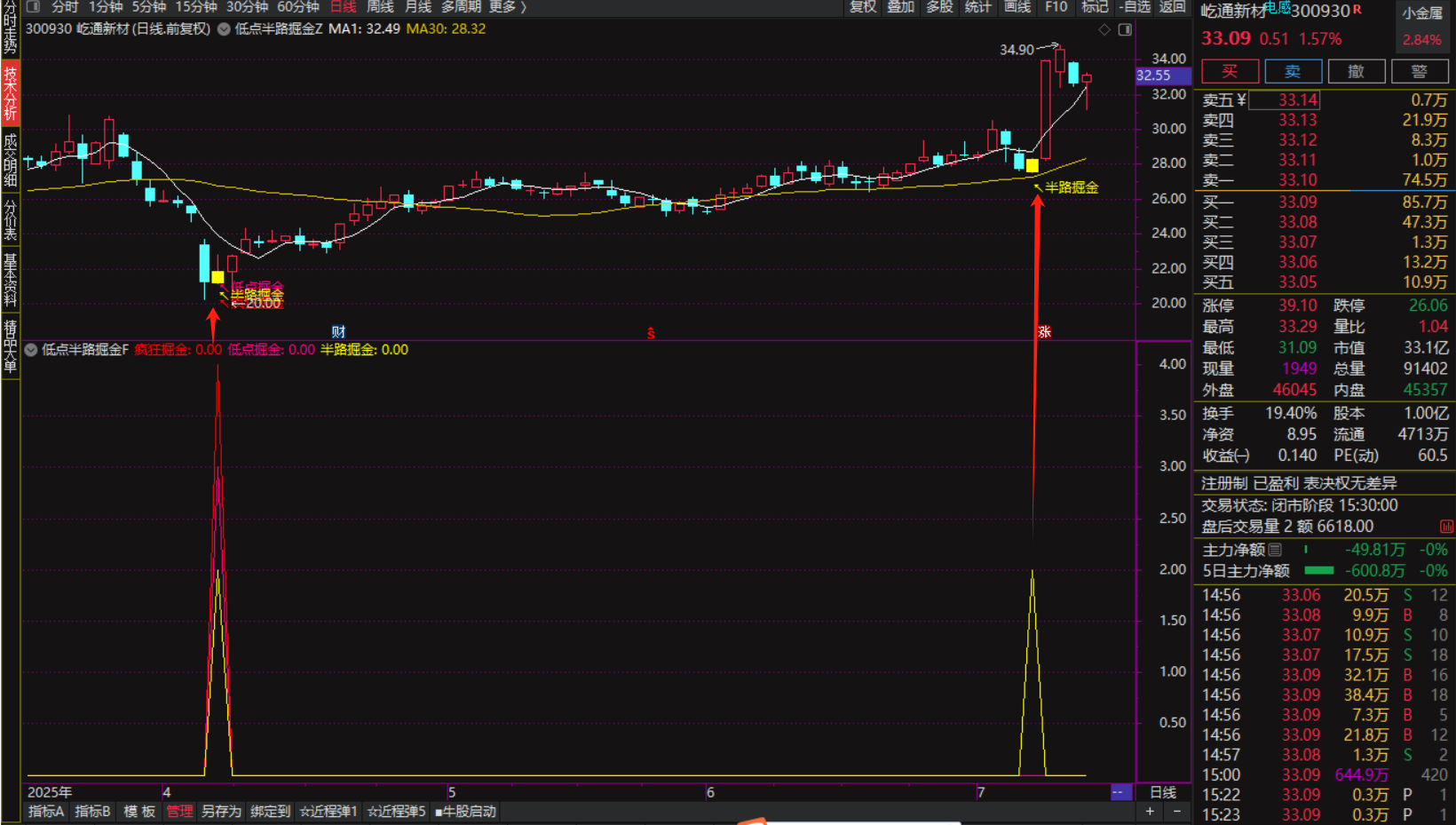Toggle the split-panel icon beside the diamond

pos(1125,29)
